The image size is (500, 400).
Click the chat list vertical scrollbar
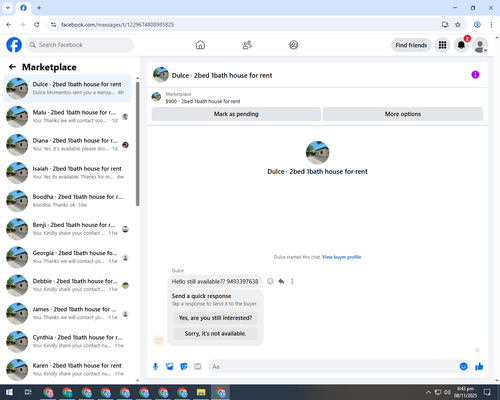pyautogui.click(x=138, y=143)
